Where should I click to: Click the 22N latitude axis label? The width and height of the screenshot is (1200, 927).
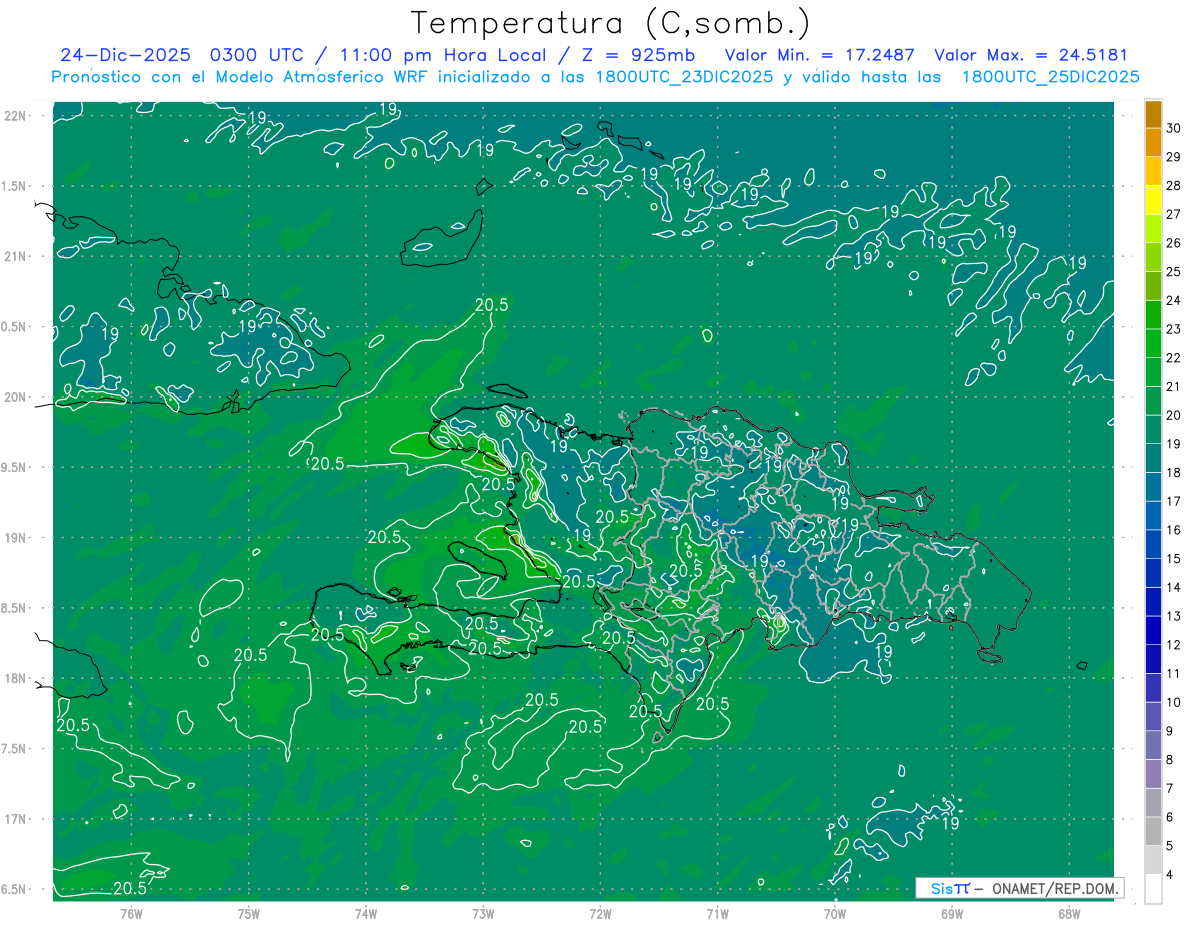tap(15, 115)
